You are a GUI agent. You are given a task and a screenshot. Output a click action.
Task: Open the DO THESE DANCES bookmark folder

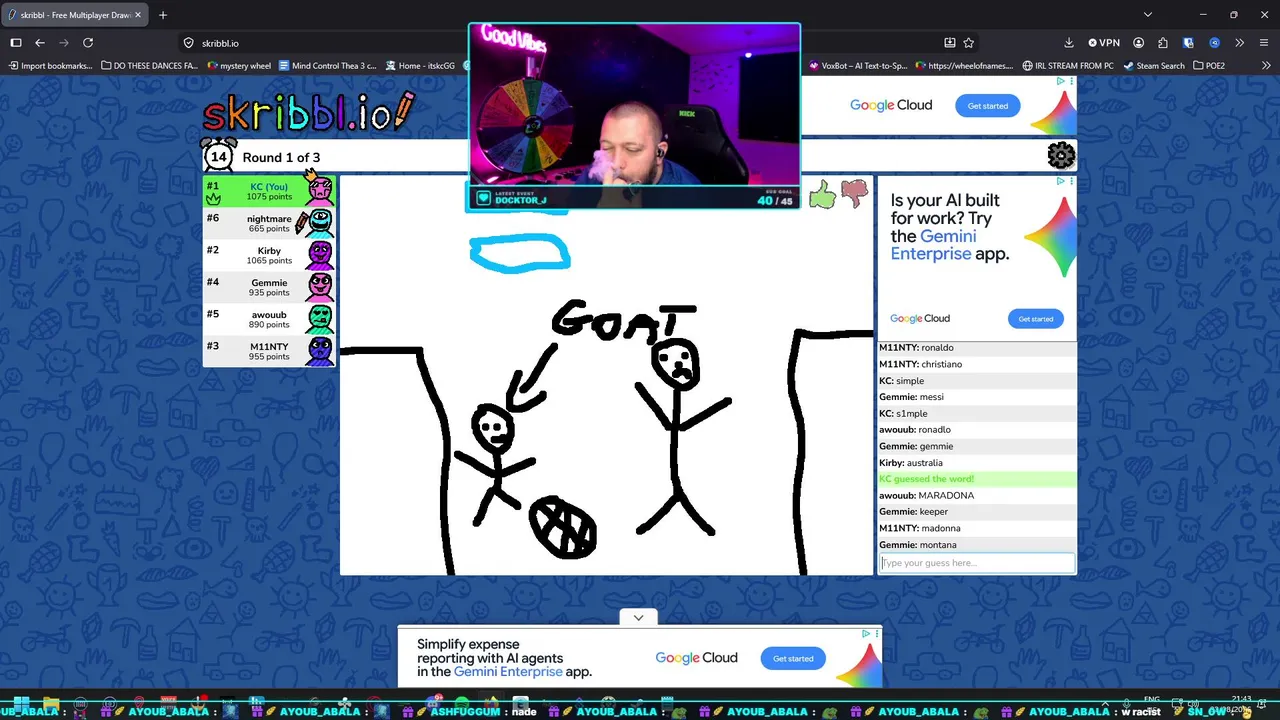(149, 66)
